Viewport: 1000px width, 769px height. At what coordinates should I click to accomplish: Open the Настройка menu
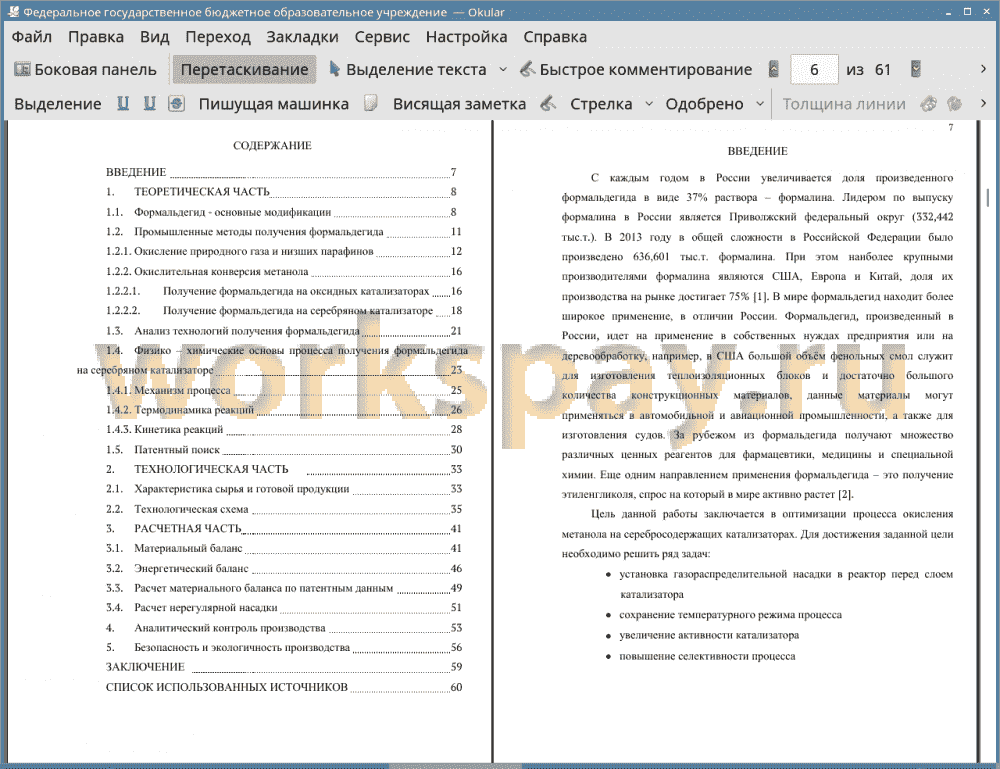coord(466,37)
